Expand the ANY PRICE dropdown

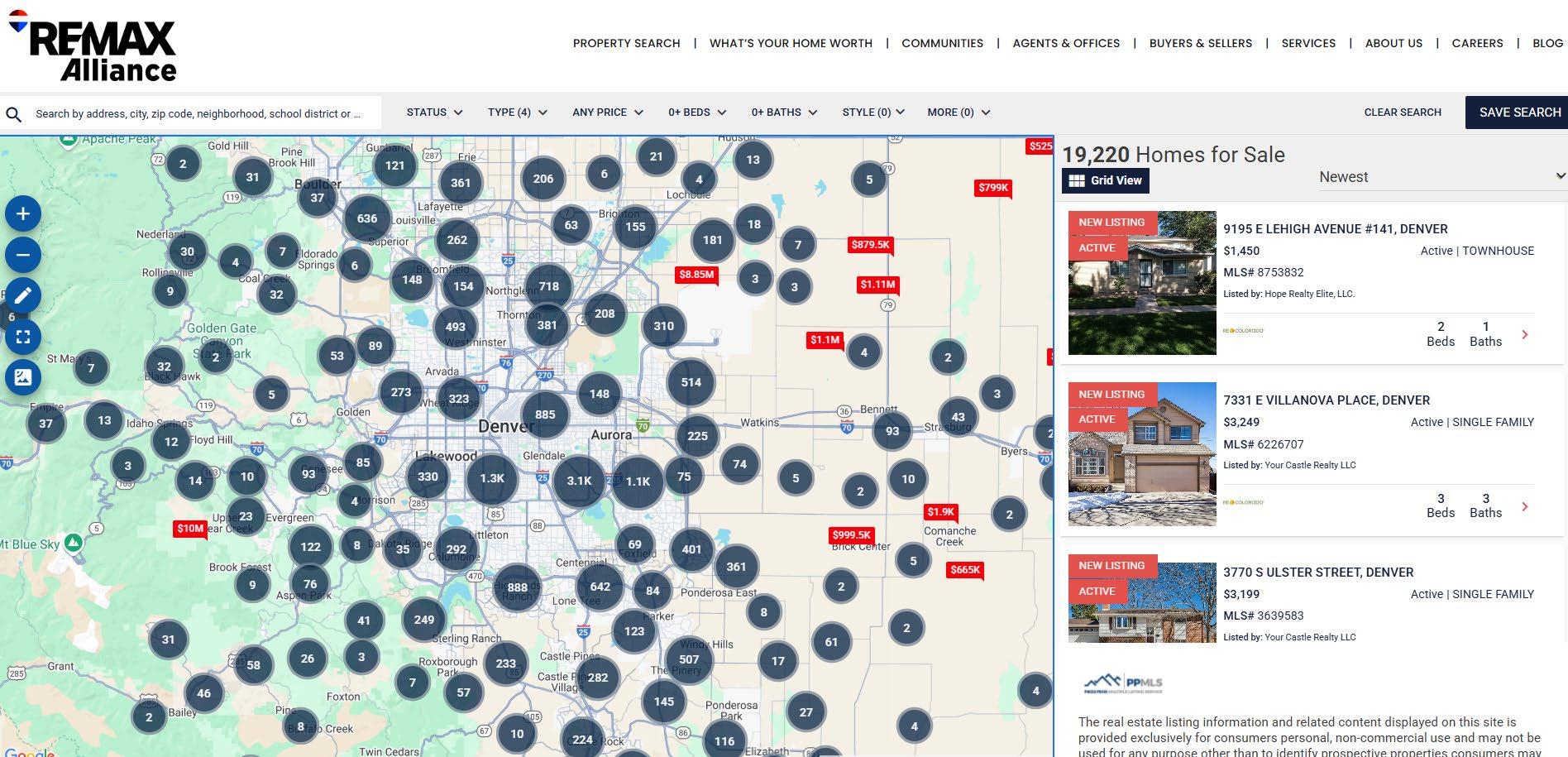[x=607, y=113]
